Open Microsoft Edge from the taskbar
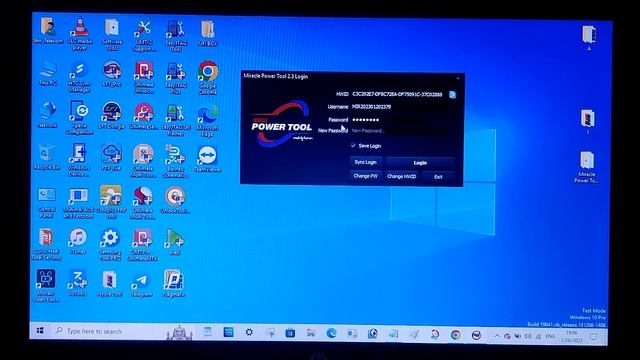Screen dimensions: 640x360 331,333
